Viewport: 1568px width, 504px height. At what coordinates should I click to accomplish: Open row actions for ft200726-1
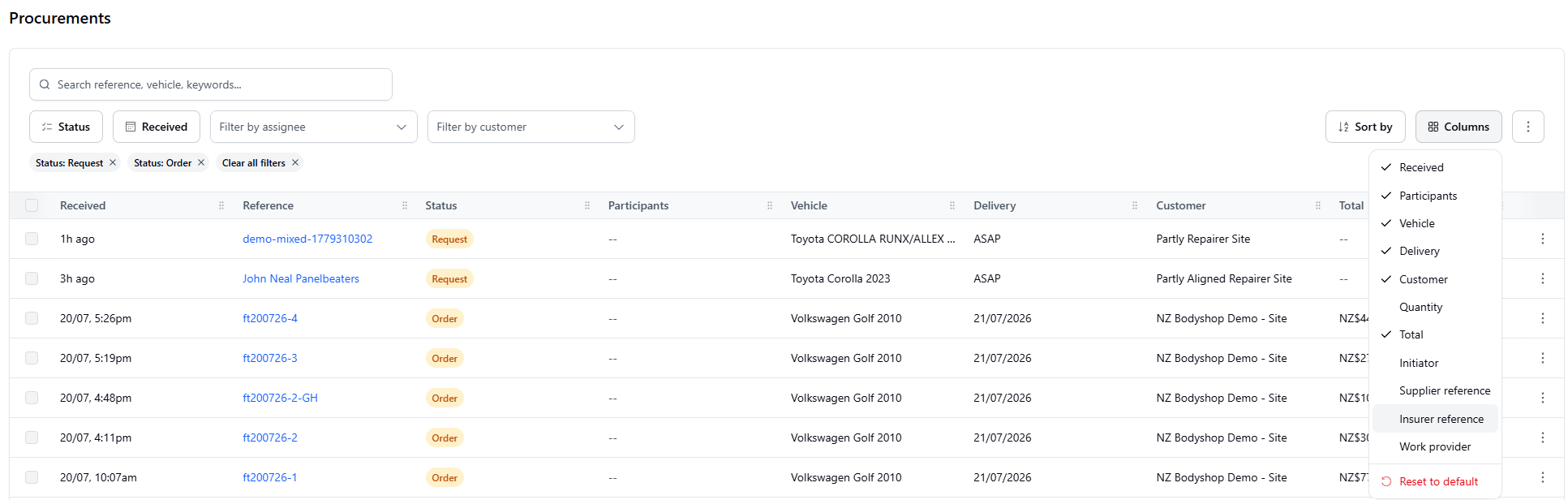pyautogui.click(x=1542, y=478)
